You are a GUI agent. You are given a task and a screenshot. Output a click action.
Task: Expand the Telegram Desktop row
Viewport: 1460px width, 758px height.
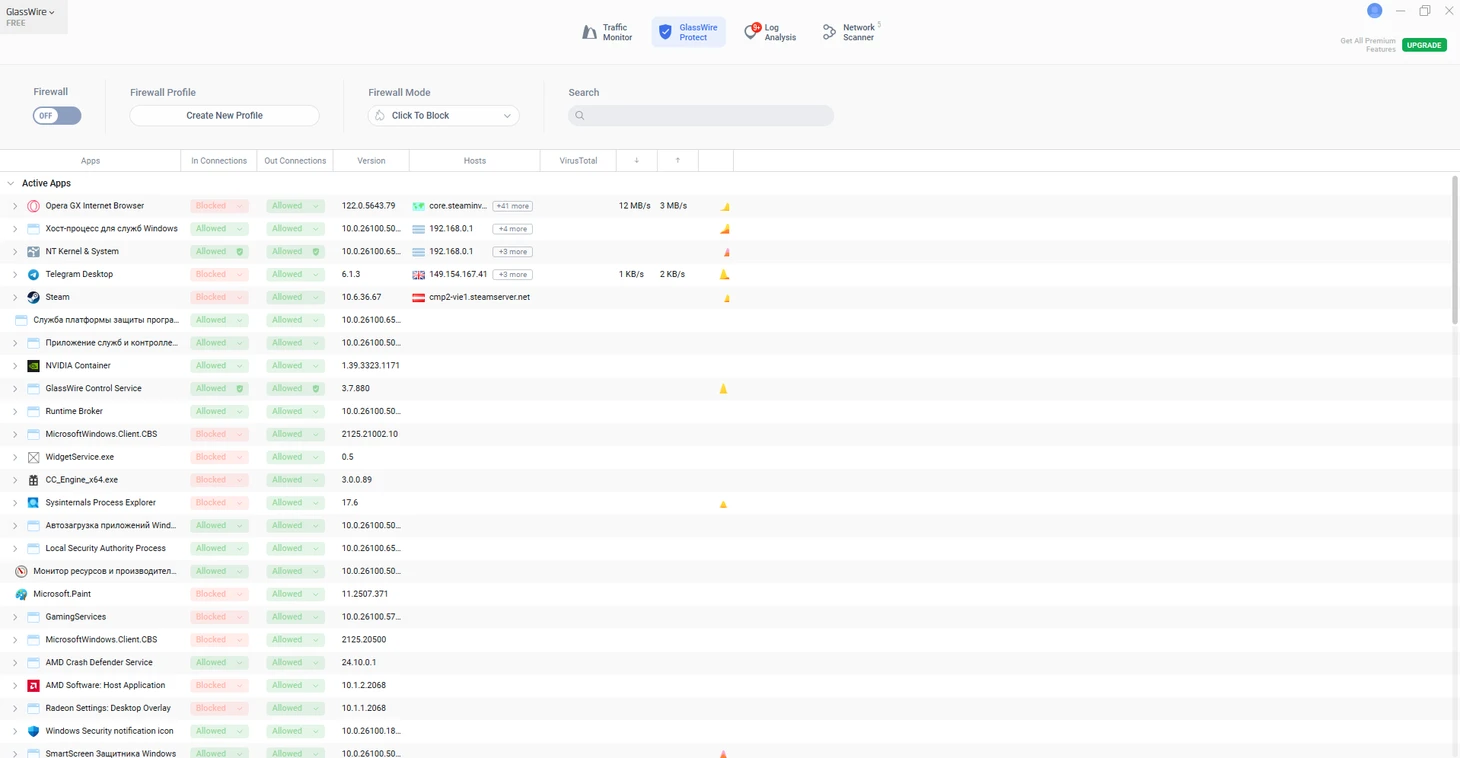15,275
